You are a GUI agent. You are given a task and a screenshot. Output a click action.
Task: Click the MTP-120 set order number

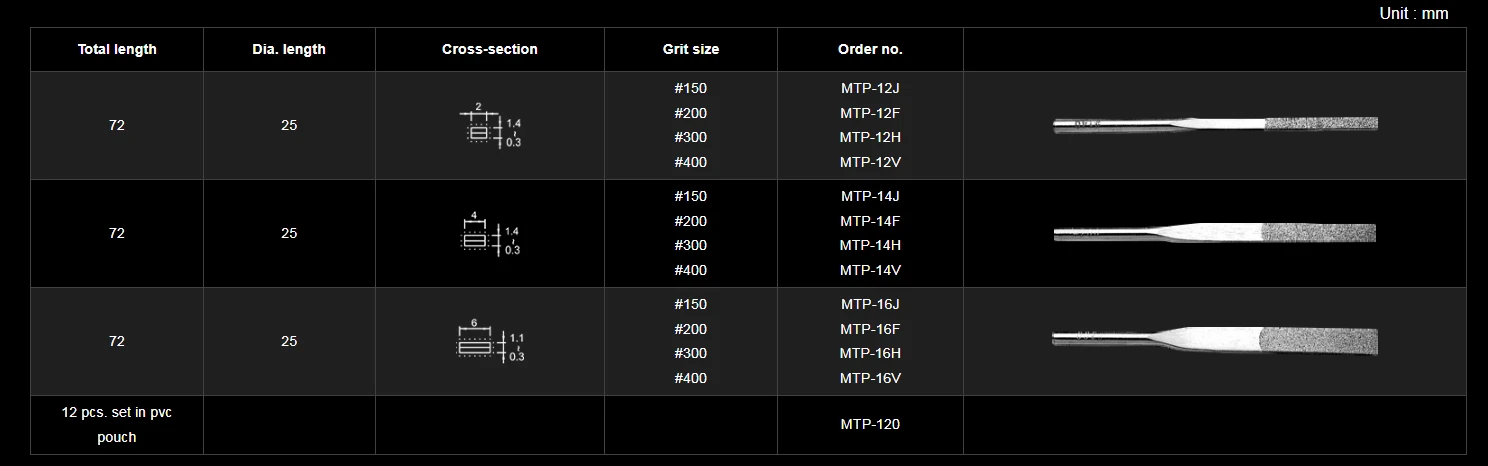pos(870,424)
